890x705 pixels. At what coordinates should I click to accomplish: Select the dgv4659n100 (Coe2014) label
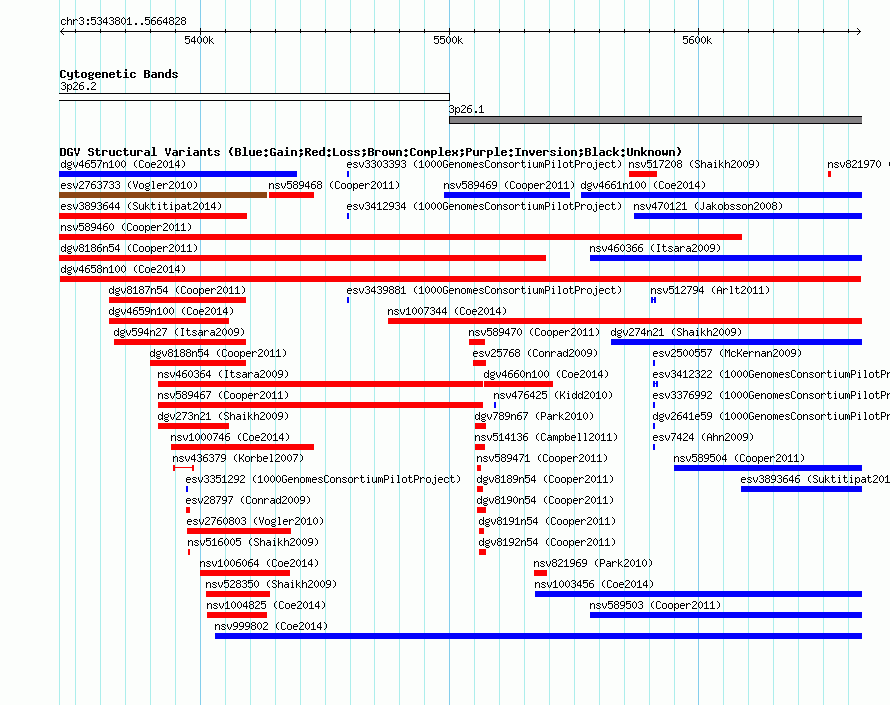coord(171,312)
